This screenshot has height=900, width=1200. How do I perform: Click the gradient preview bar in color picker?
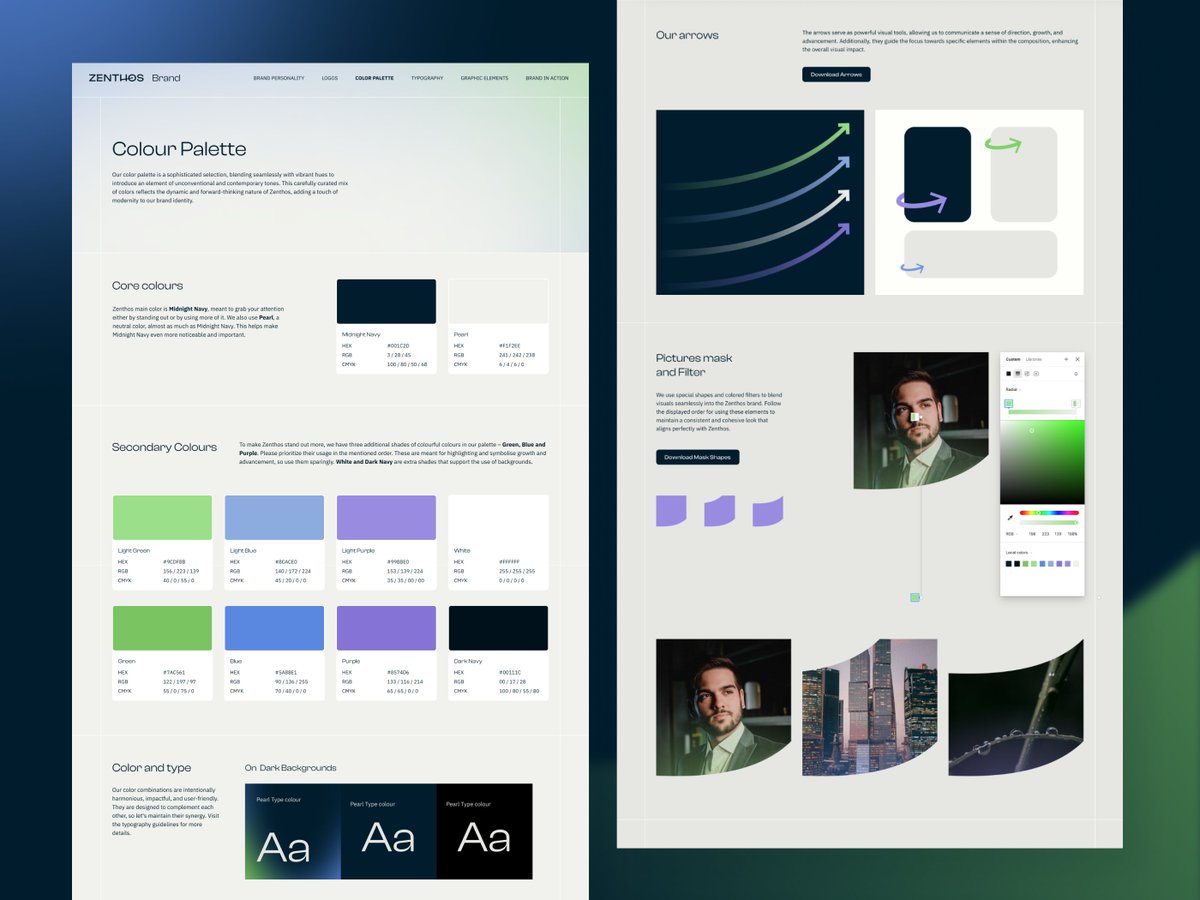[1042, 412]
